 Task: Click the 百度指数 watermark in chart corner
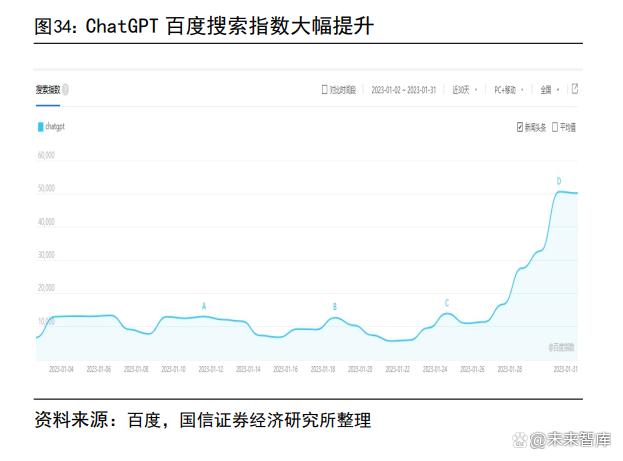click(x=562, y=347)
